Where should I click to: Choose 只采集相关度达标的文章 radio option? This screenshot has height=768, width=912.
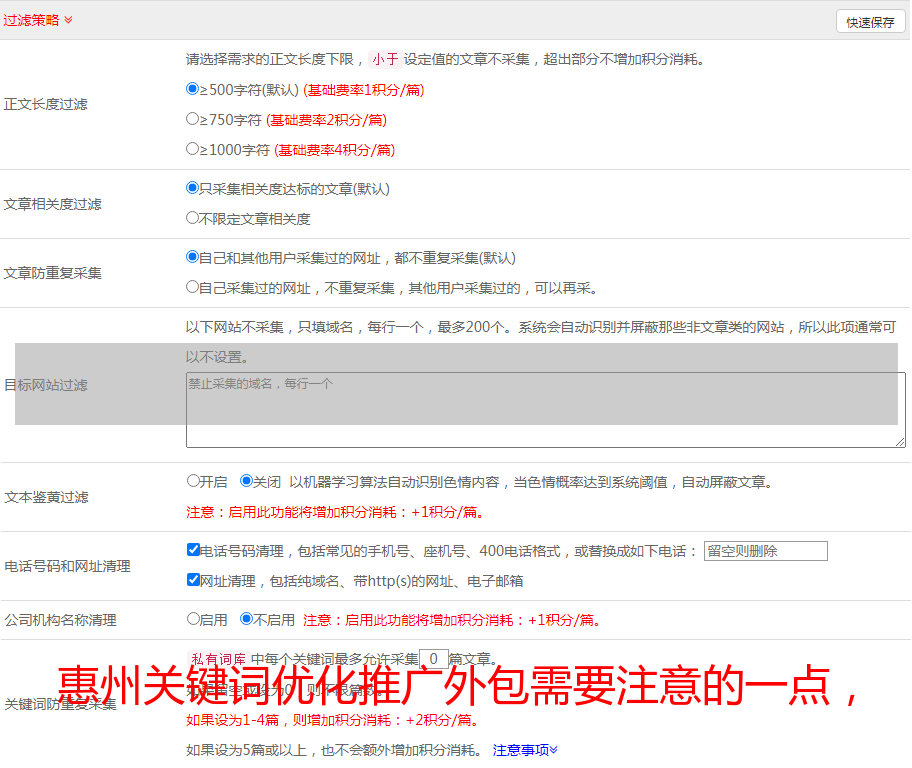point(193,188)
